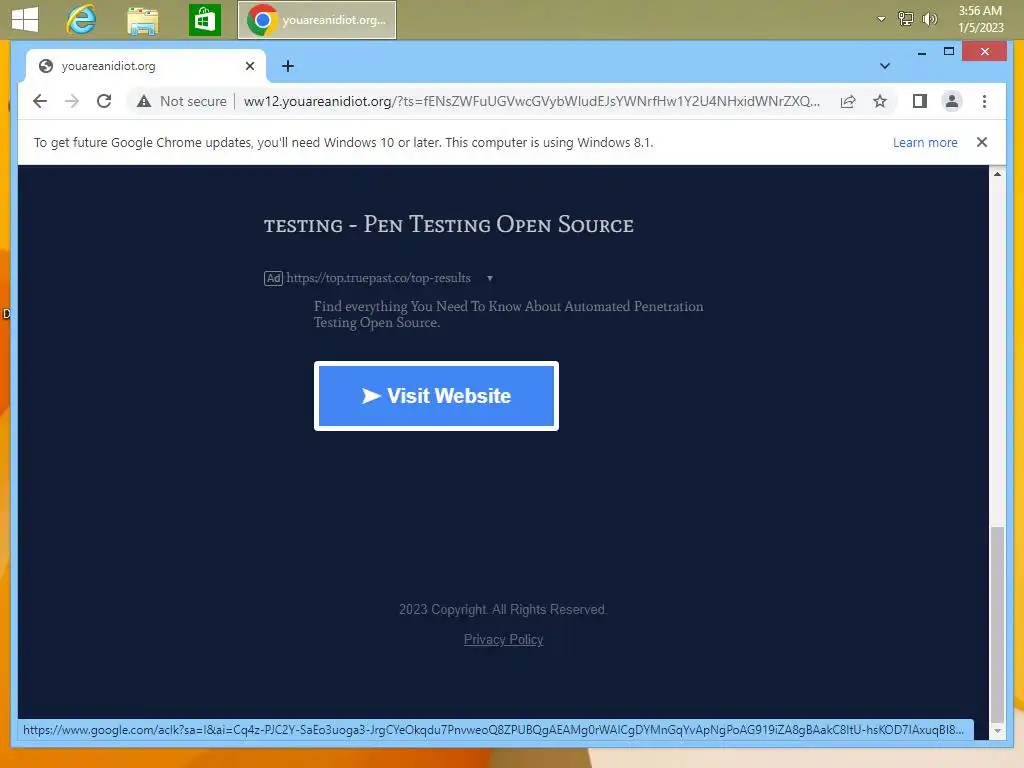Go forward to next page
Image resolution: width=1024 pixels, height=768 pixels.
tap(72, 101)
